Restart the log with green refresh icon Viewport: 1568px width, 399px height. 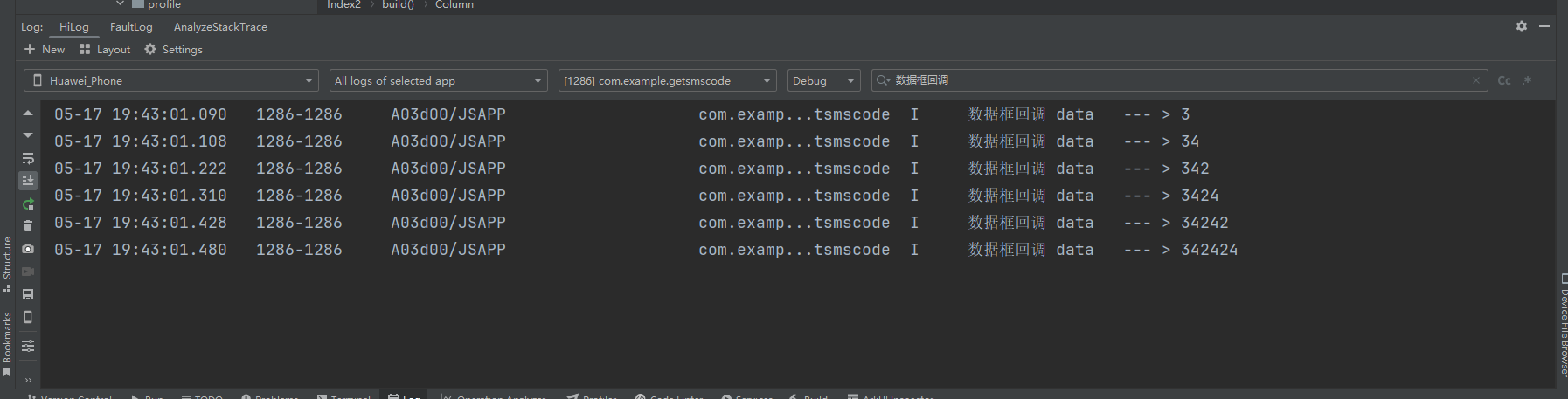[28, 203]
